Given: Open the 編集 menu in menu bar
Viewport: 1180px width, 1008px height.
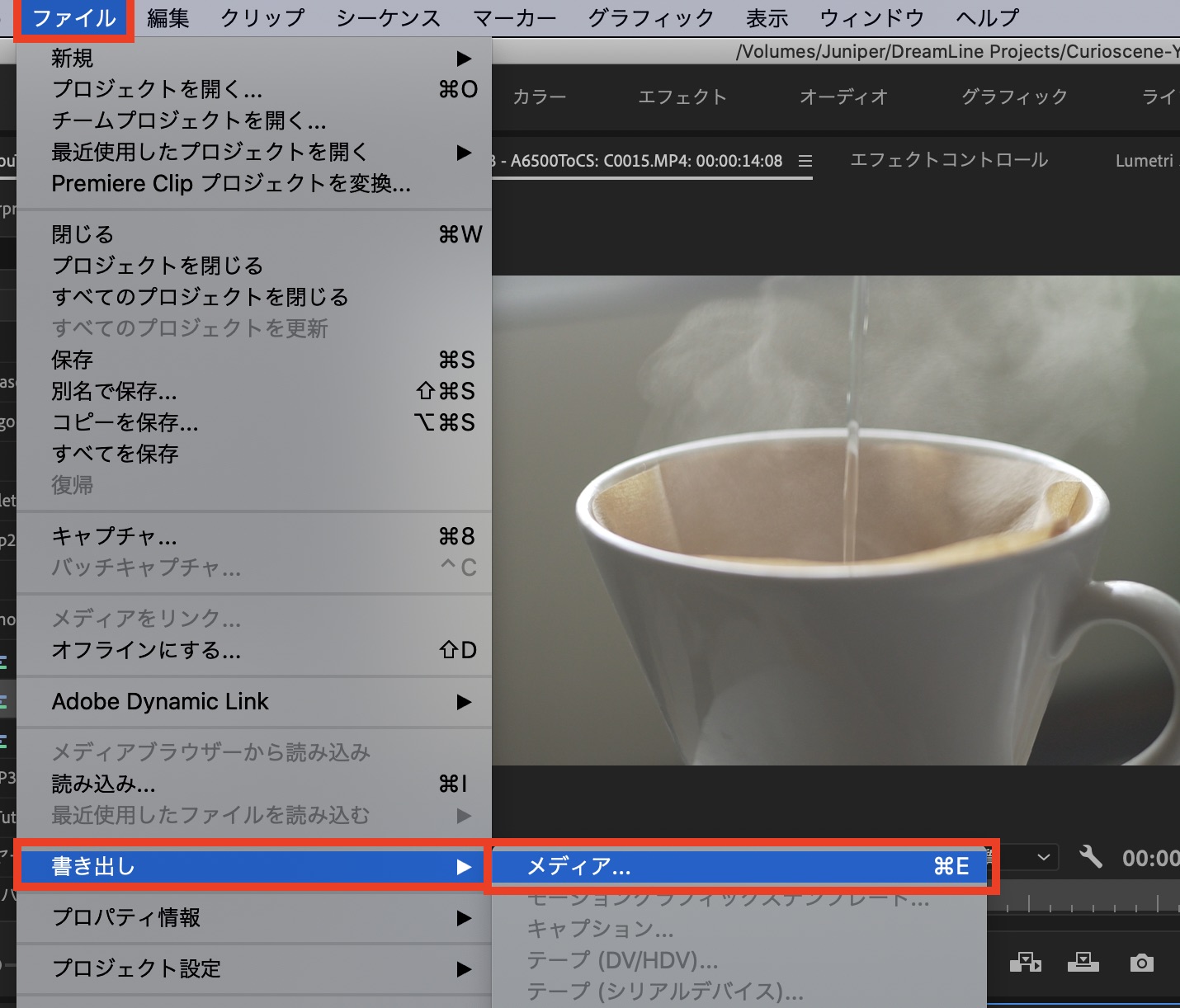Looking at the screenshot, I should pyautogui.click(x=168, y=18).
